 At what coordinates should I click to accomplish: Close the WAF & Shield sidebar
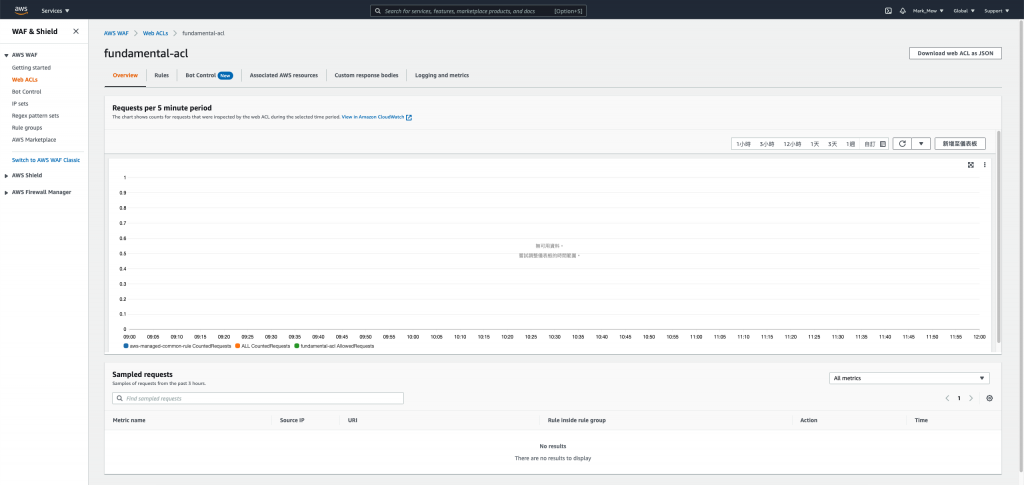(x=76, y=31)
